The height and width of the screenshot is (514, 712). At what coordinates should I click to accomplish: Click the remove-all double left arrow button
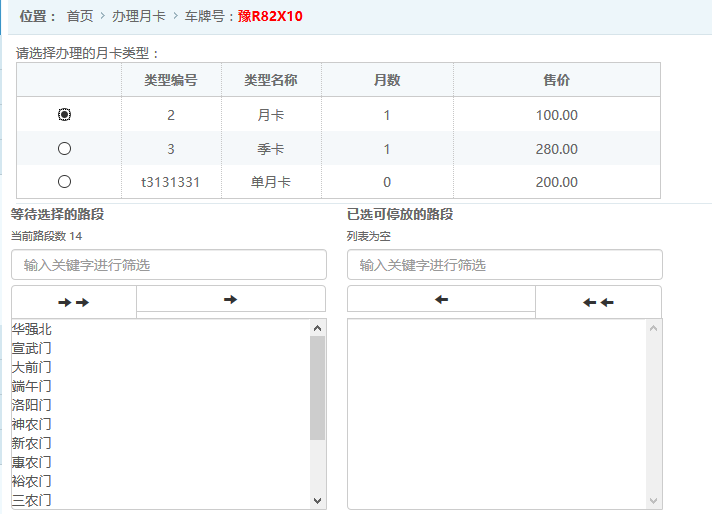click(598, 302)
